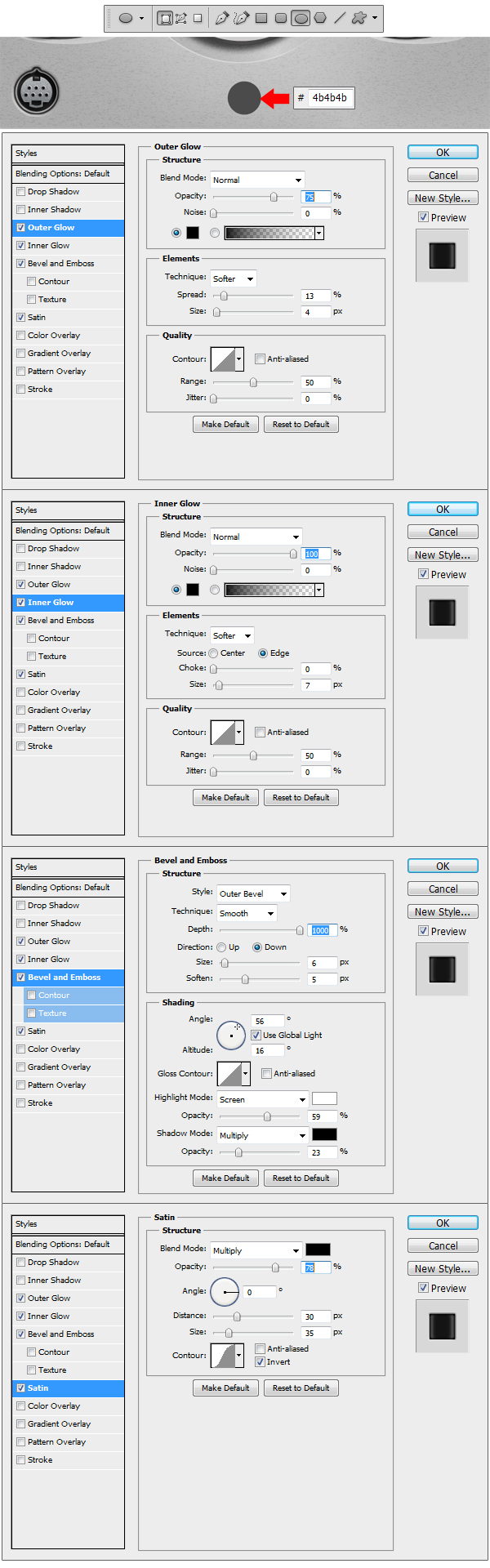Open the Outer Glow Blend Mode dropdown
Image resolution: width=490 pixels, height=1568 pixels.
[x=256, y=180]
